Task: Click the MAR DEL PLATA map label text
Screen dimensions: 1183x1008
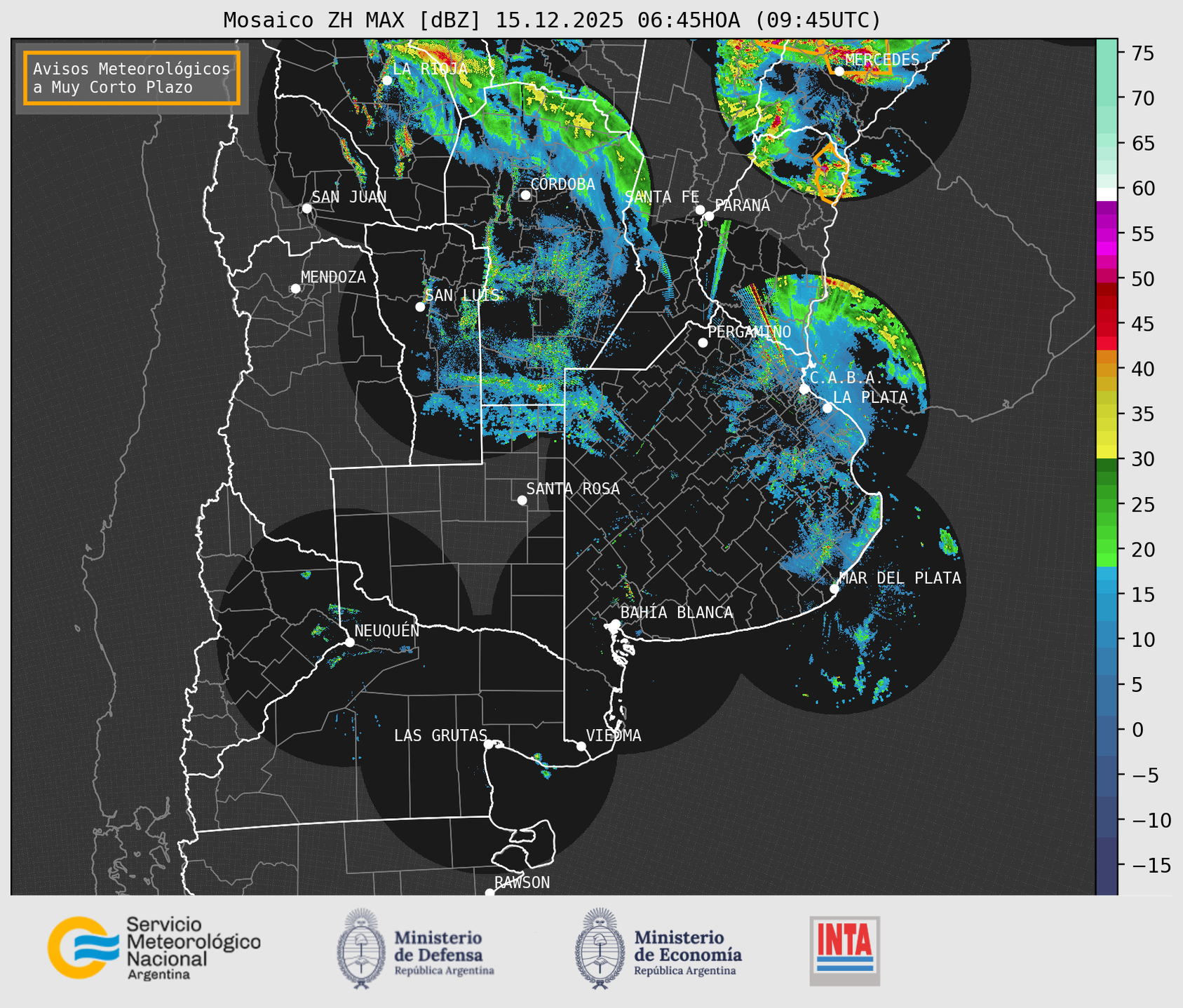Action: (900, 578)
